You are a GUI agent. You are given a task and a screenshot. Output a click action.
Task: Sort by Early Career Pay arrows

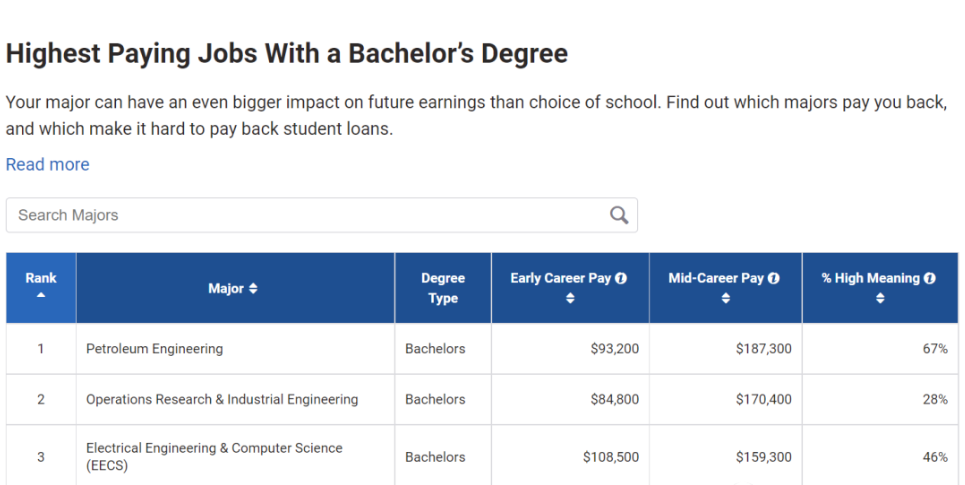pyautogui.click(x=570, y=299)
